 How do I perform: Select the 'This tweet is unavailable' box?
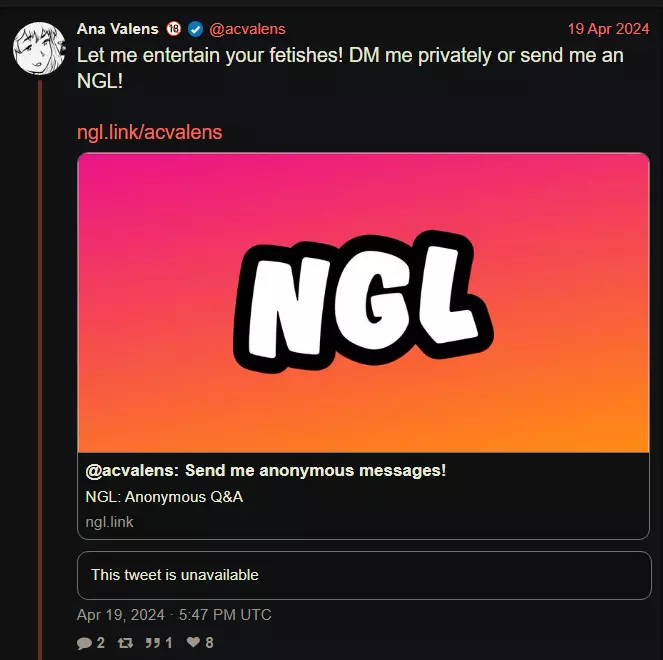[364, 575]
